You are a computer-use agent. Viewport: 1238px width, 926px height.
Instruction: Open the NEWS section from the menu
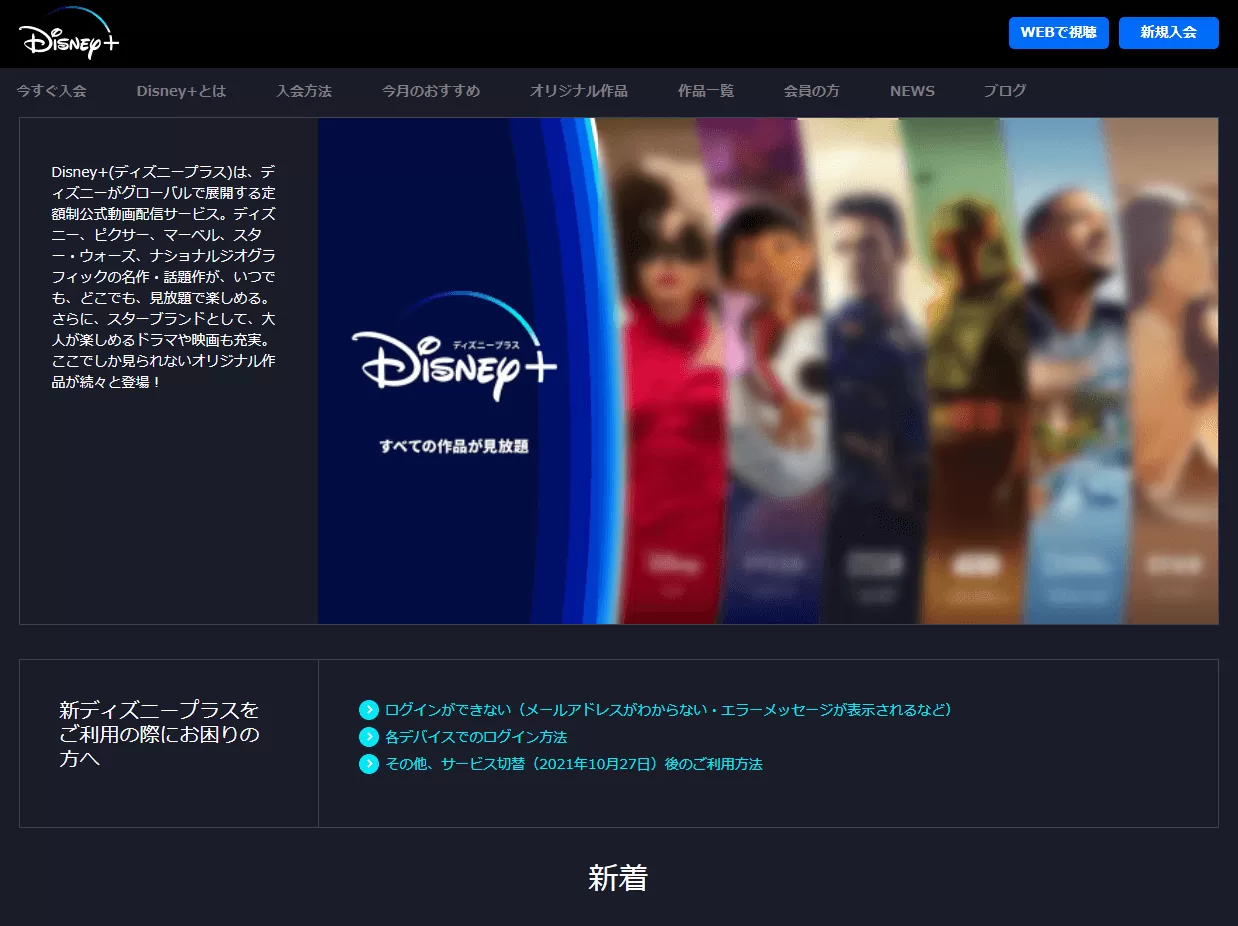911,90
